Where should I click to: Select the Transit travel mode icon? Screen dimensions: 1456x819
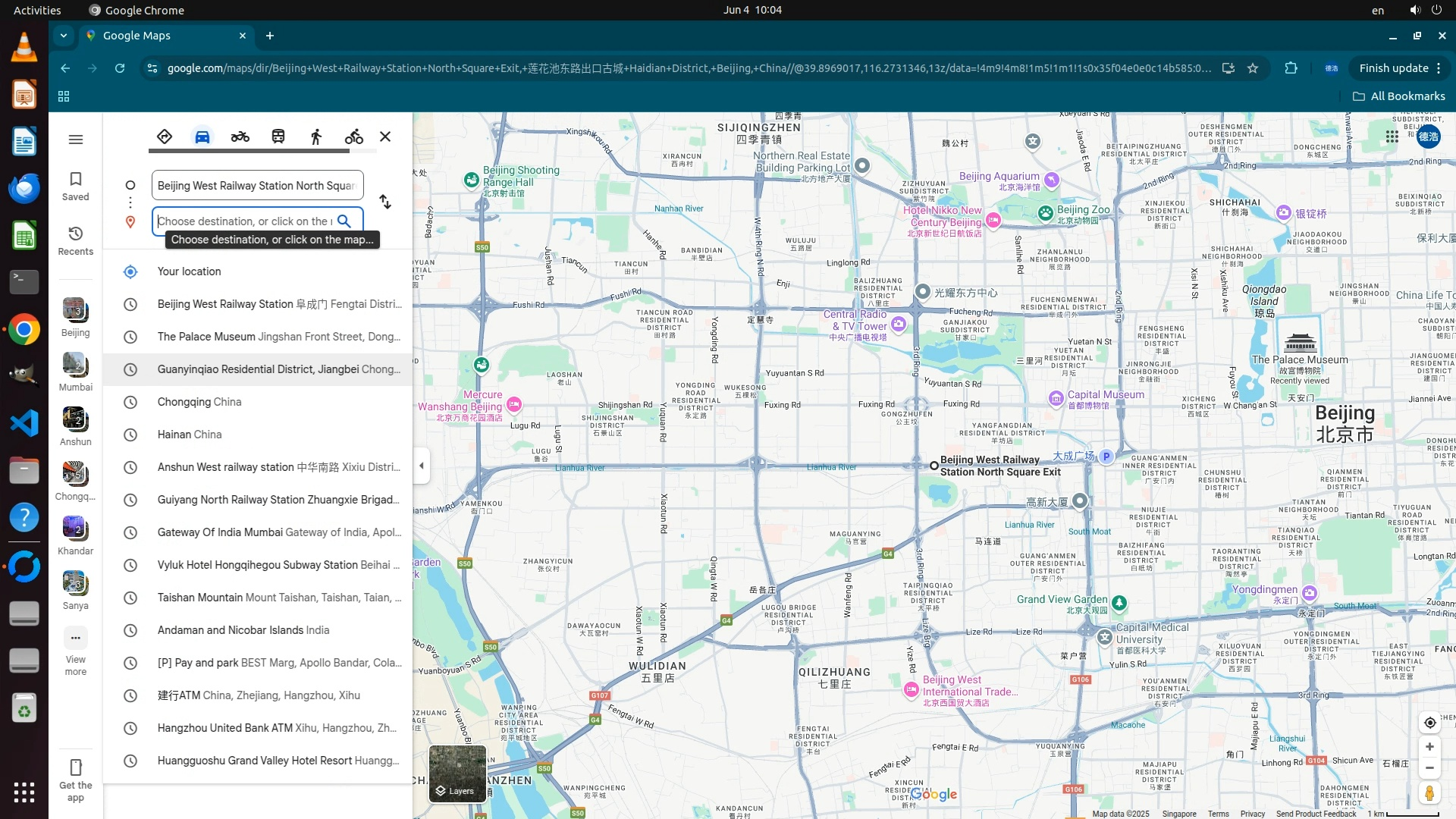[278, 136]
